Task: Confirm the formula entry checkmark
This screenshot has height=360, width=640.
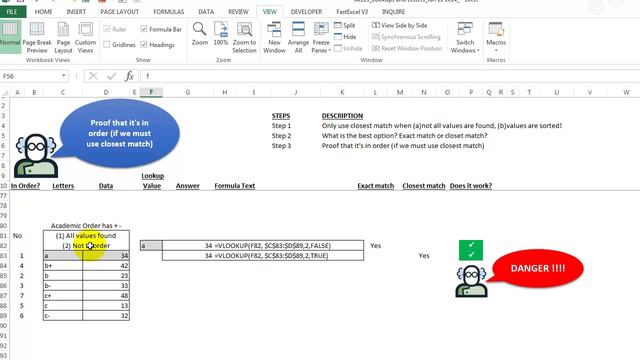Action: (111, 76)
